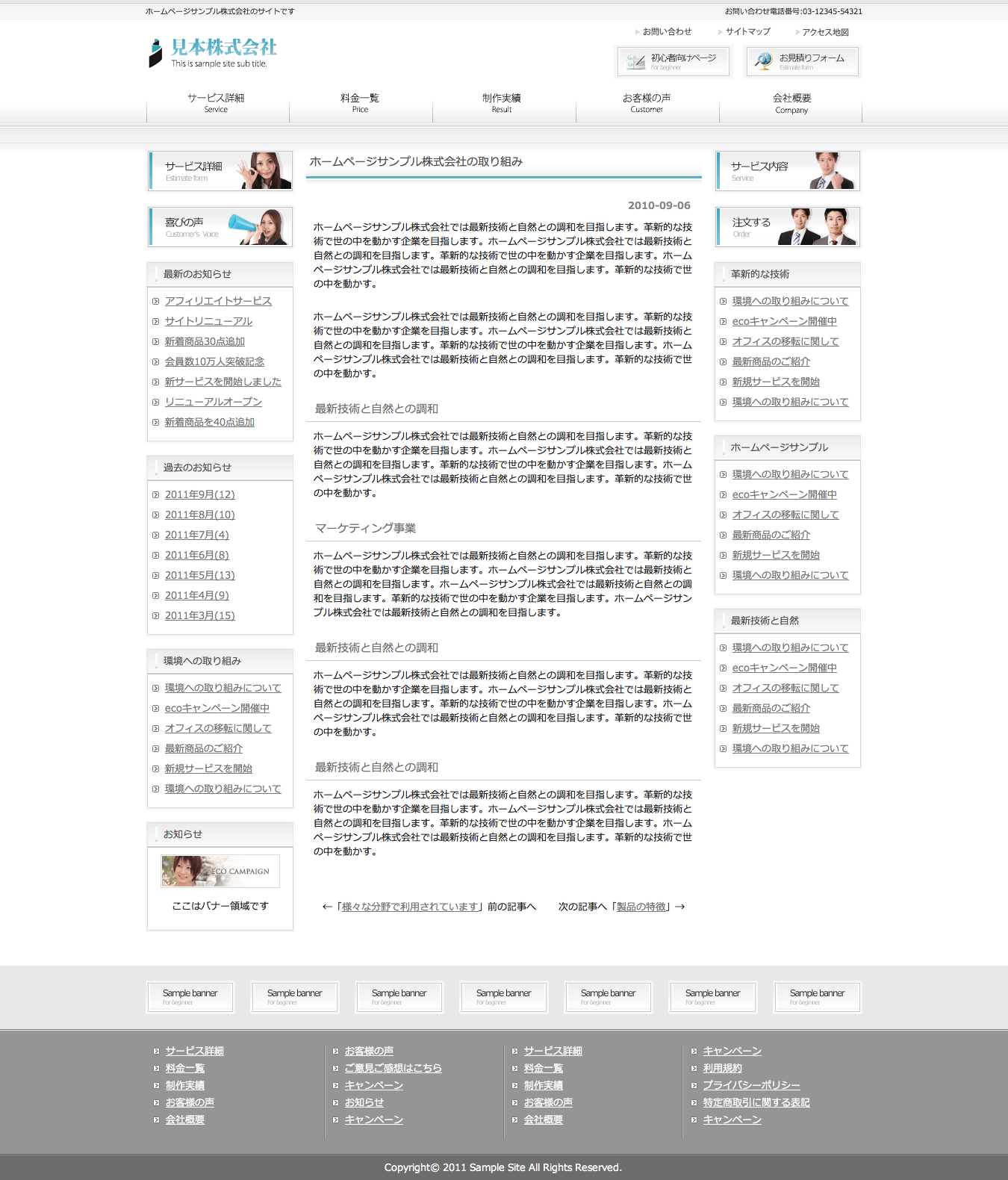Click the サービス詳細 banner in left sidebar

pos(220,171)
